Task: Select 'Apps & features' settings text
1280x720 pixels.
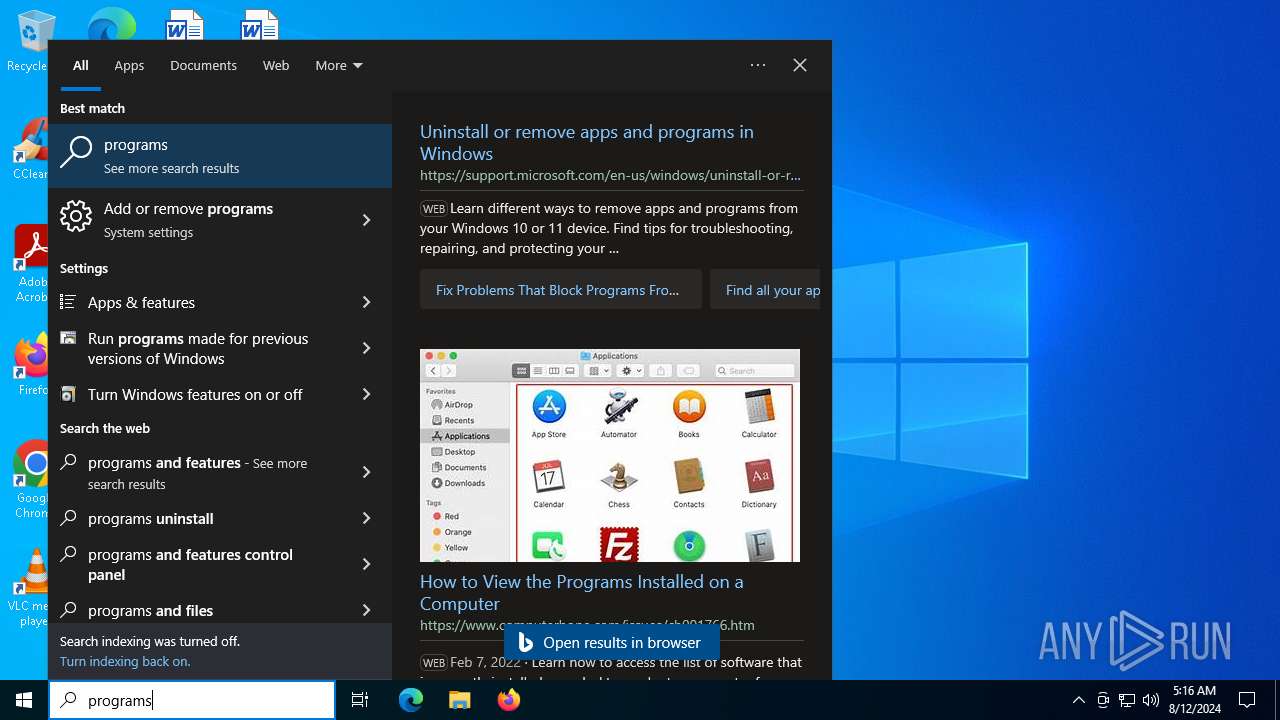Action: click(x=141, y=302)
